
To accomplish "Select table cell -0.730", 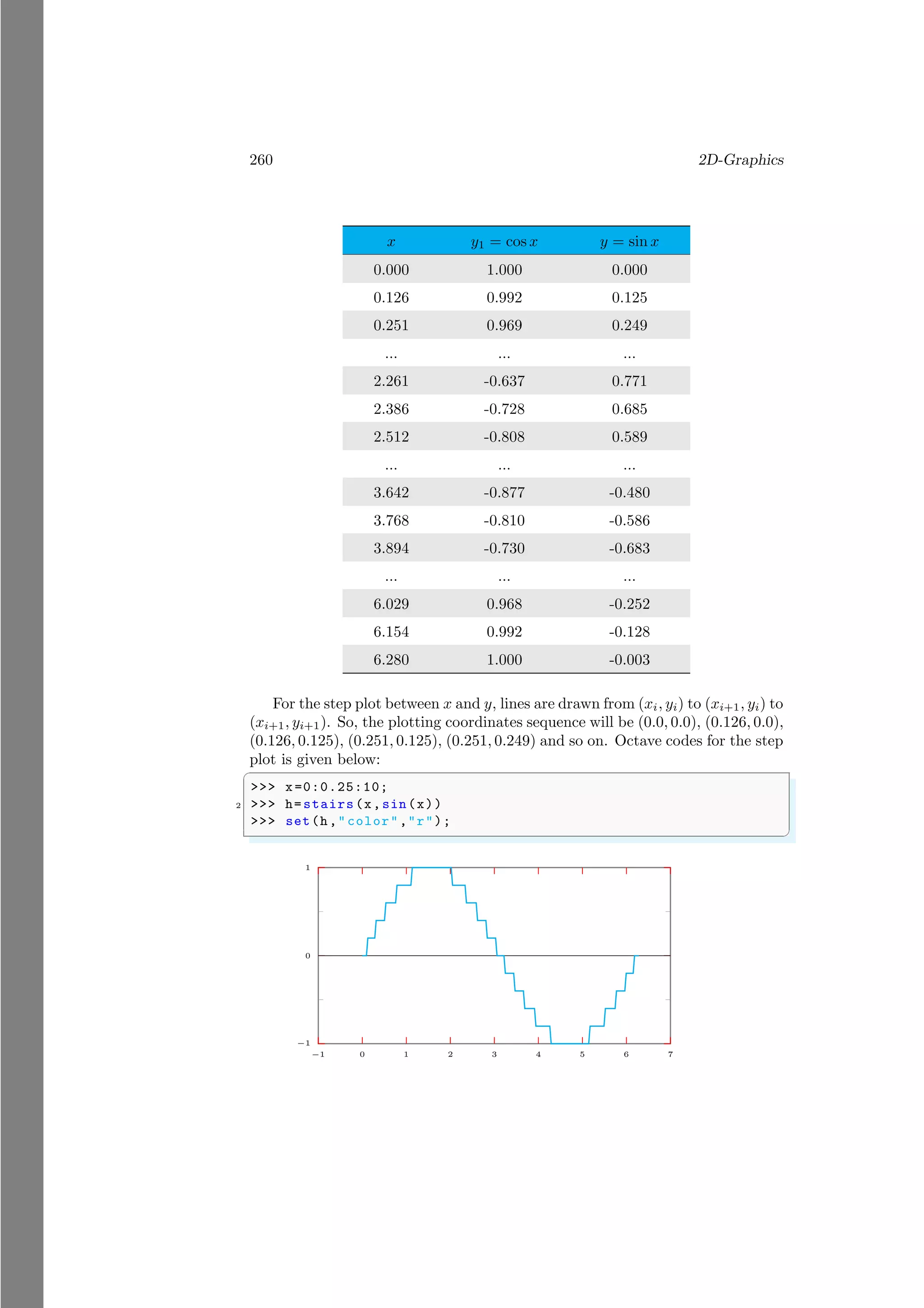I will pyautogui.click(x=504, y=548).
